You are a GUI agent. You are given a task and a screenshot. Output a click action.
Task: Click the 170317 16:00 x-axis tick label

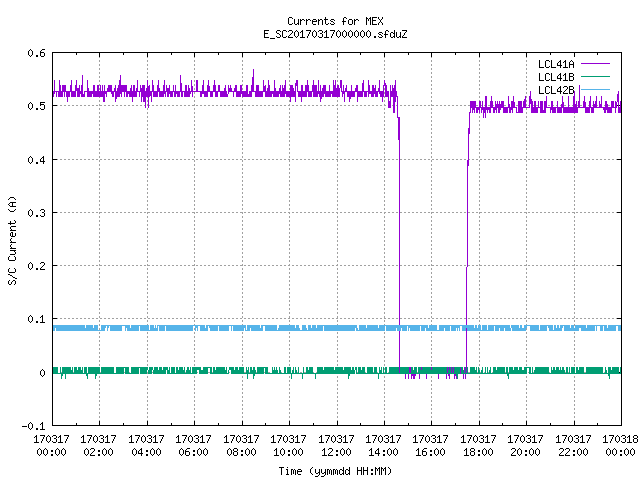click(x=431, y=445)
